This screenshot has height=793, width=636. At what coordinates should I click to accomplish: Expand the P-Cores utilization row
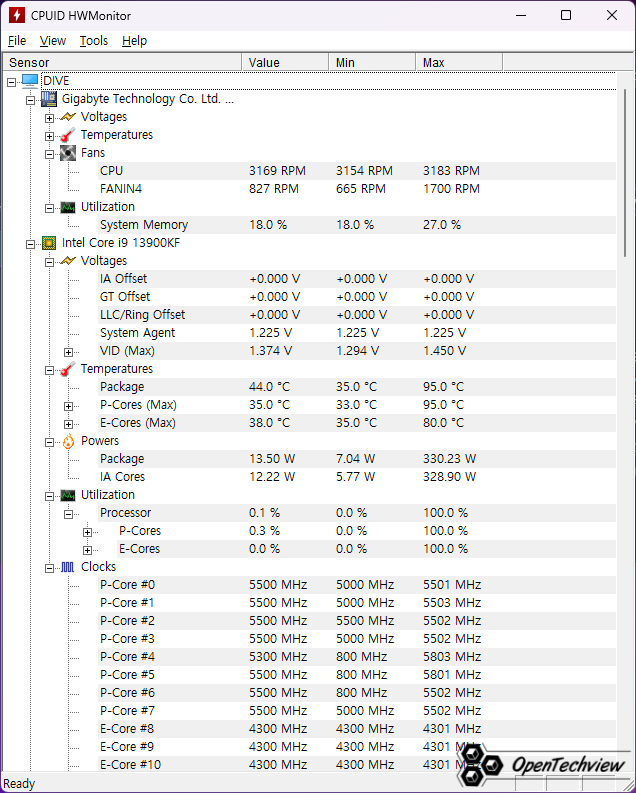pos(87,532)
